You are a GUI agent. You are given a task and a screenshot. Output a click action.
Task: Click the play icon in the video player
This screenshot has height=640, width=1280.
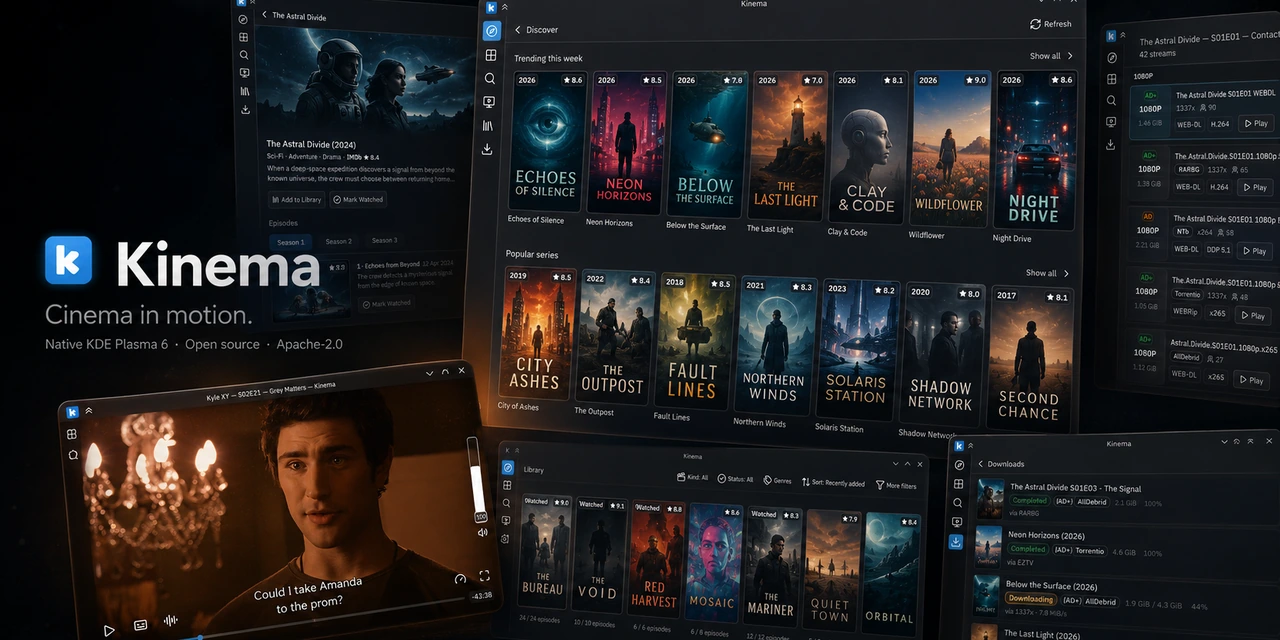[109, 630]
